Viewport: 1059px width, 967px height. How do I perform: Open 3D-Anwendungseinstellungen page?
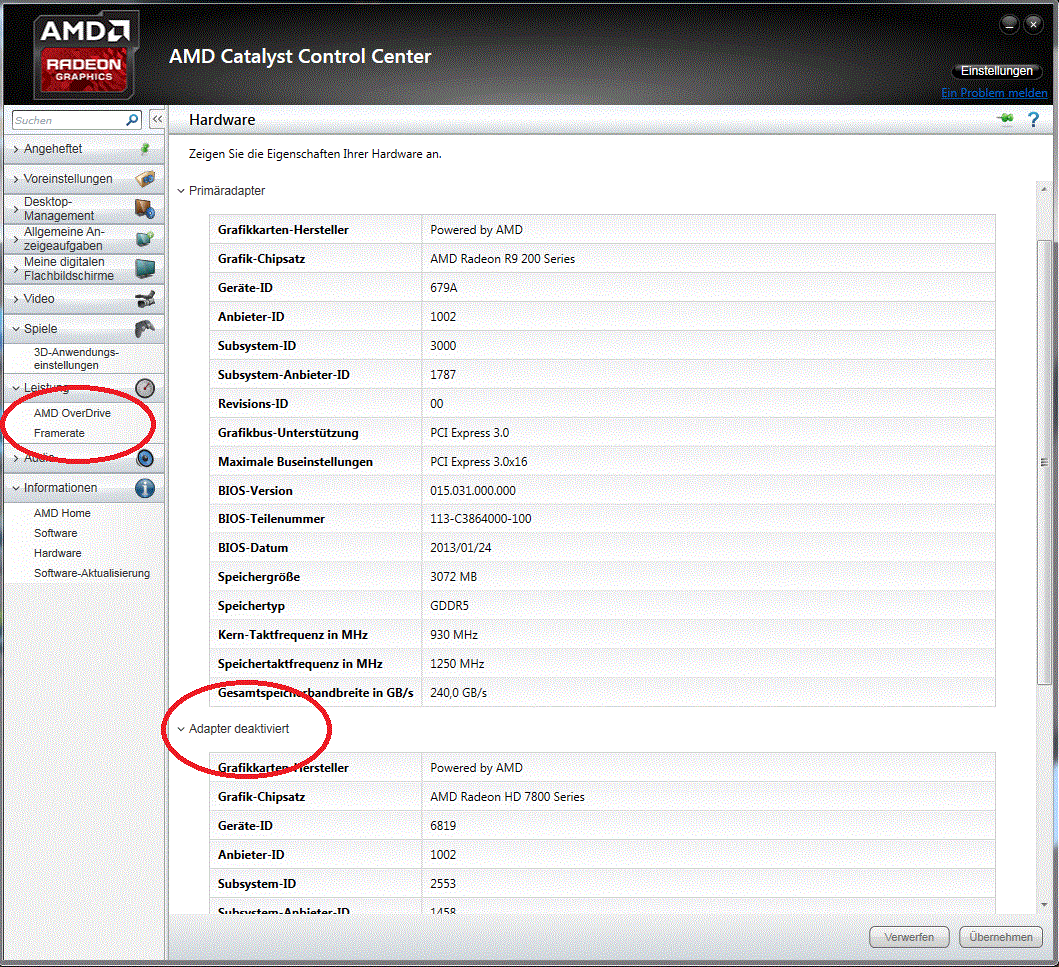pos(76,359)
